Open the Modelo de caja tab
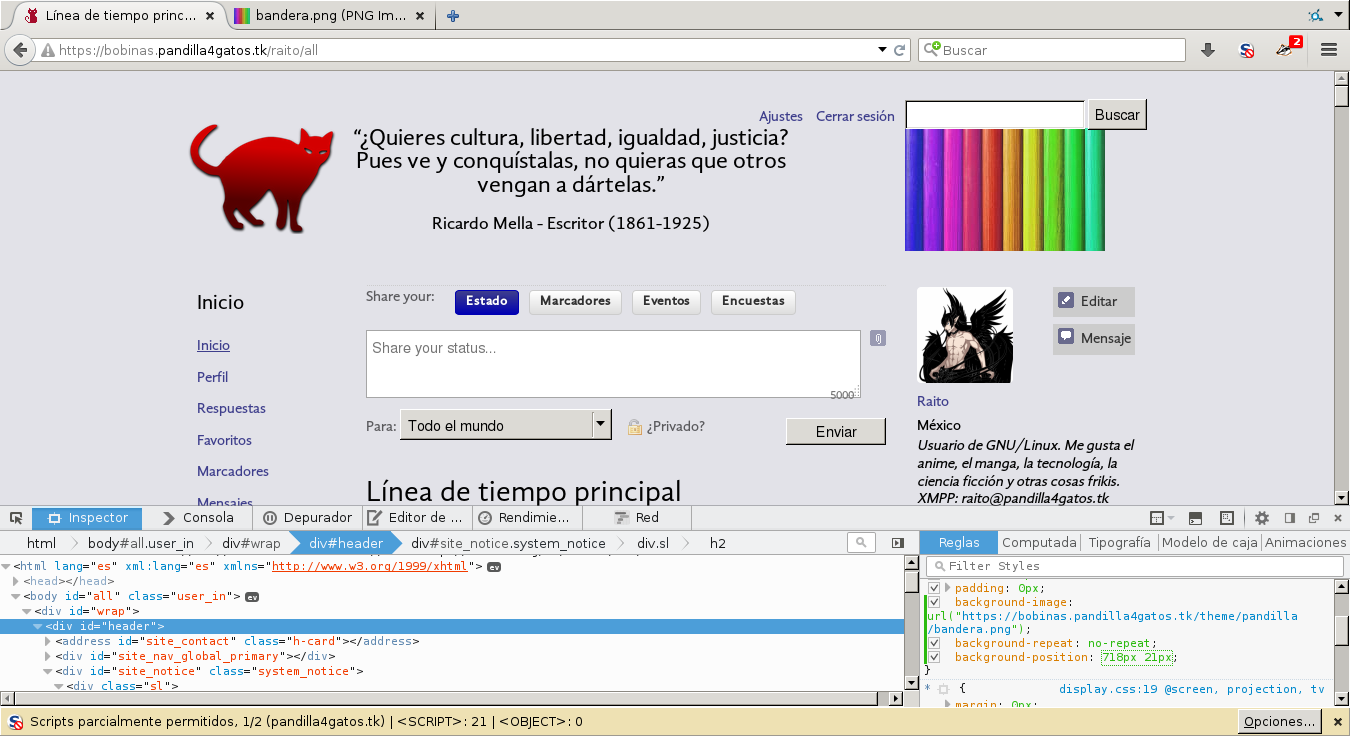Image resolution: width=1350 pixels, height=736 pixels. (x=1209, y=542)
